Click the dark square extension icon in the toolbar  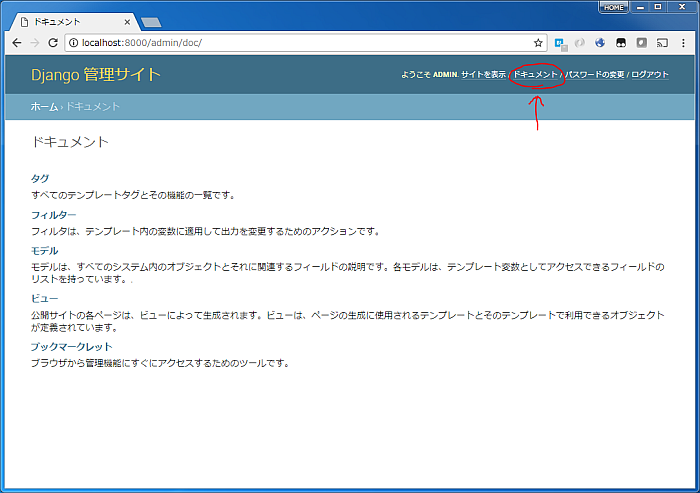[621, 43]
